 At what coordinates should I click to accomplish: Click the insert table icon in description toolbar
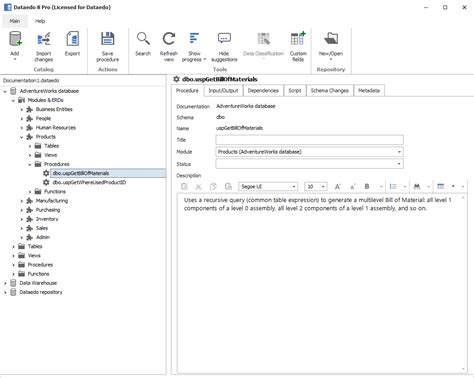pyautogui.click(x=441, y=187)
